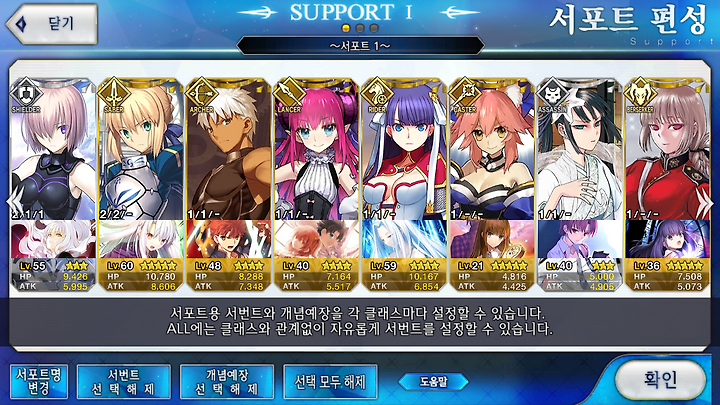Open 도움말 help button
Image resolution: width=720 pixels, height=405 pixels.
pyautogui.click(x=433, y=382)
